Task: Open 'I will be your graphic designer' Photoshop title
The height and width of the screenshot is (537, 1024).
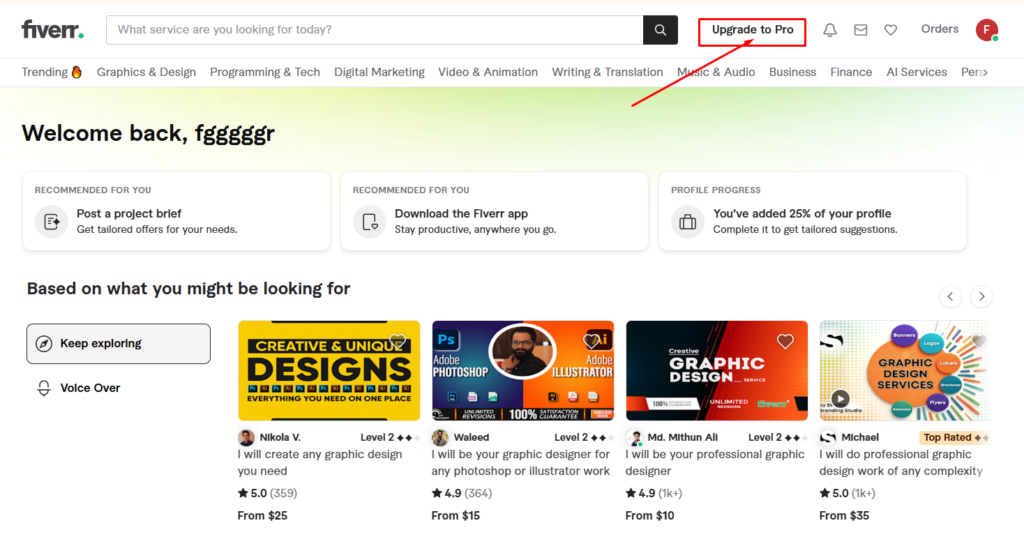Action: pos(520,463)
